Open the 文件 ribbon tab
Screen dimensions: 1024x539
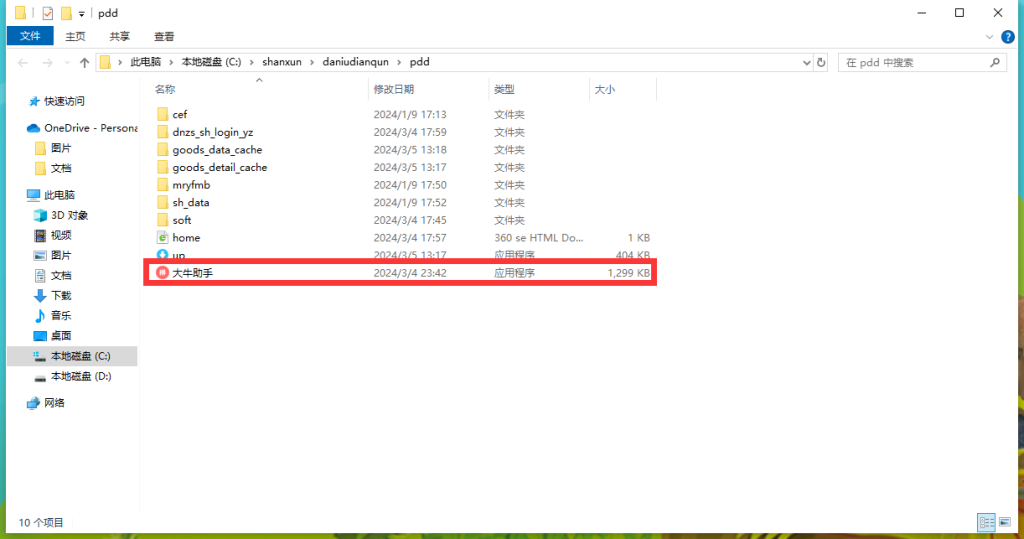(30, 36)
